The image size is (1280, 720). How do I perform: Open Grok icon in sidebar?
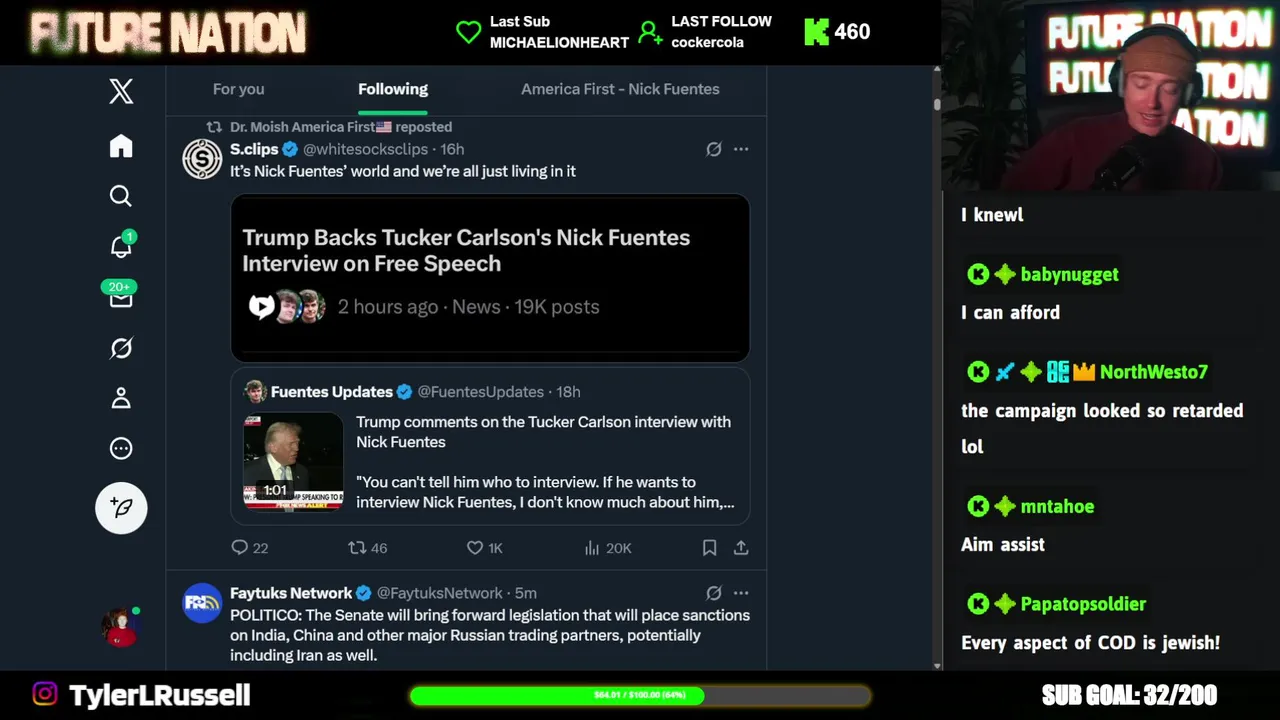[x=121, y=348]
